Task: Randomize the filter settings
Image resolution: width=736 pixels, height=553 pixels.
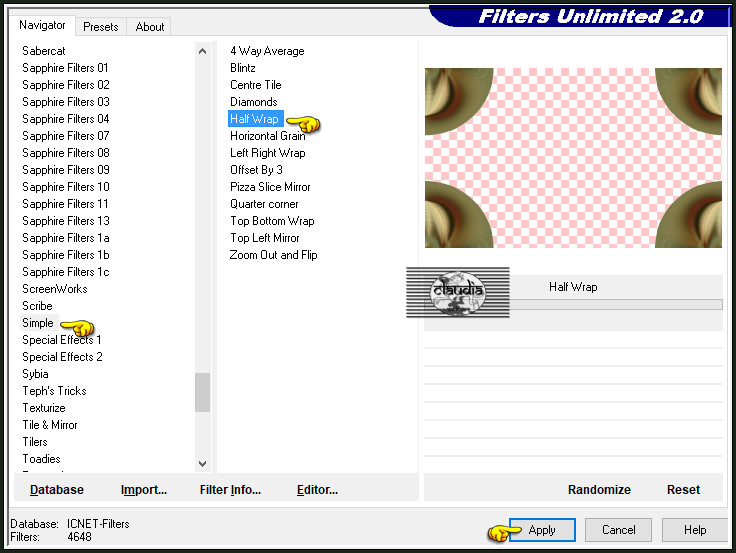Action: 599,490
